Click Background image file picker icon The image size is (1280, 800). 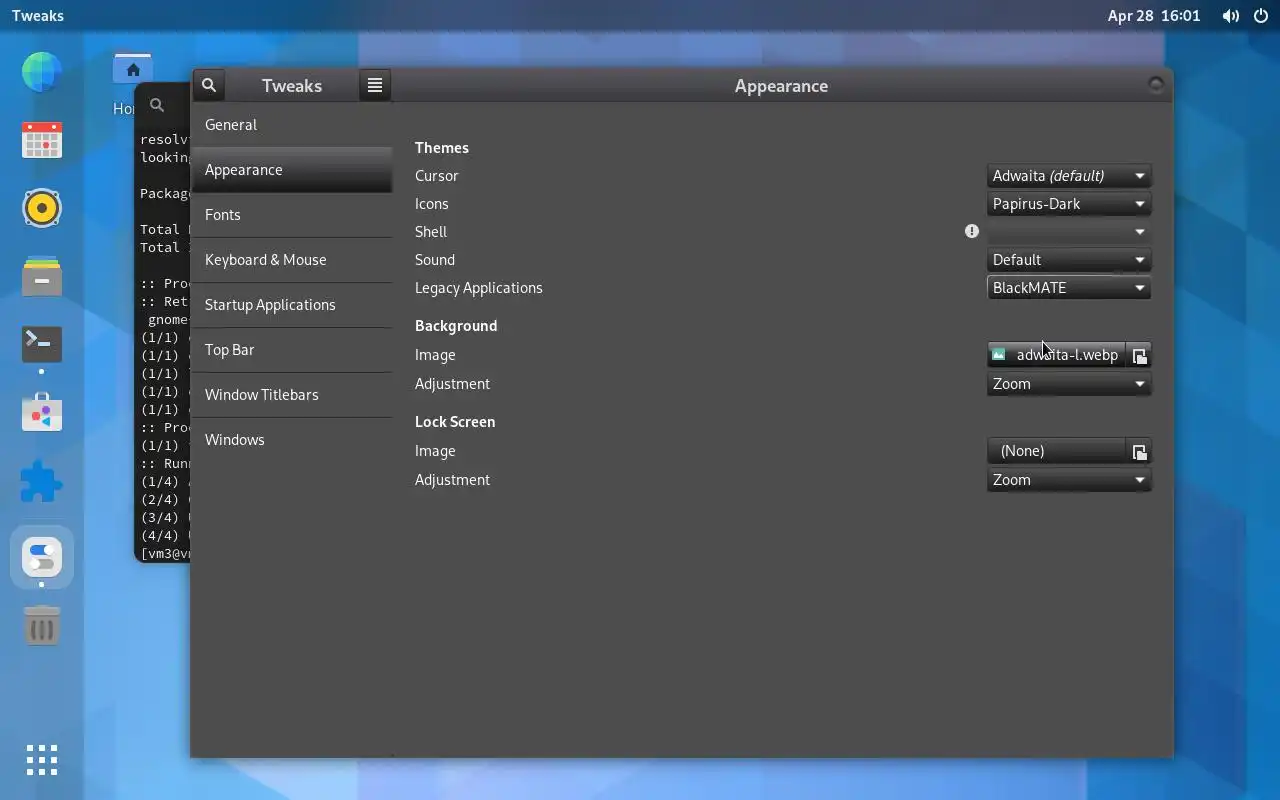tap(1139, 355)
